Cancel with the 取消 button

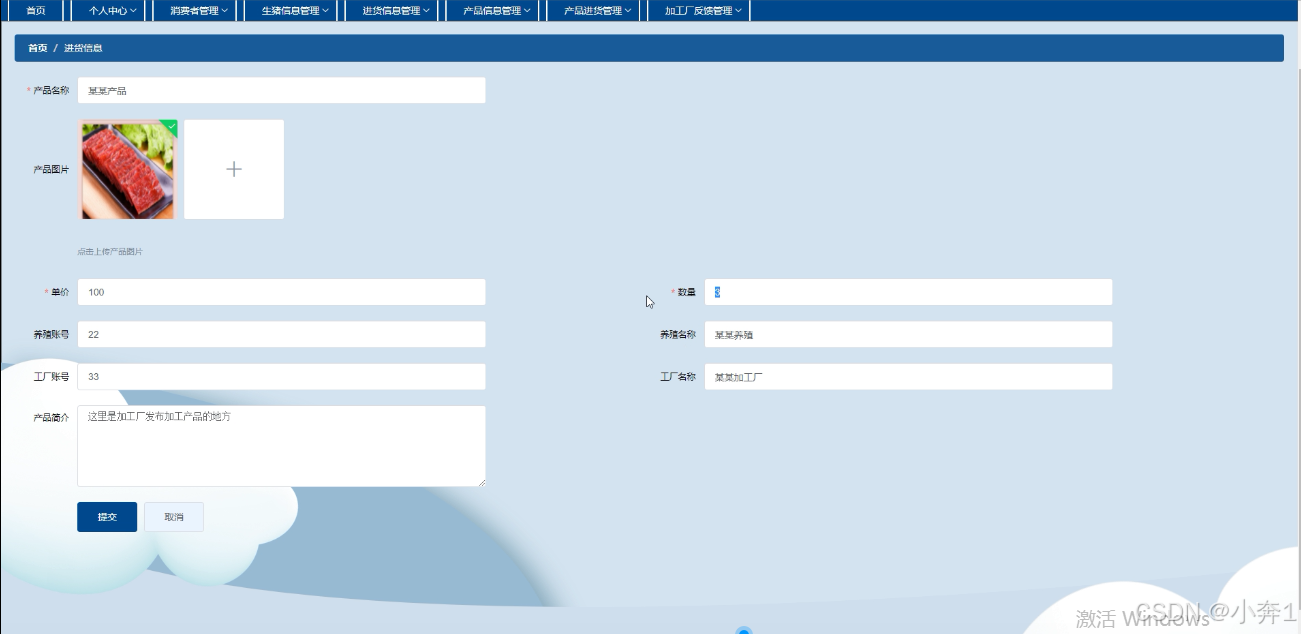(174, 517)
